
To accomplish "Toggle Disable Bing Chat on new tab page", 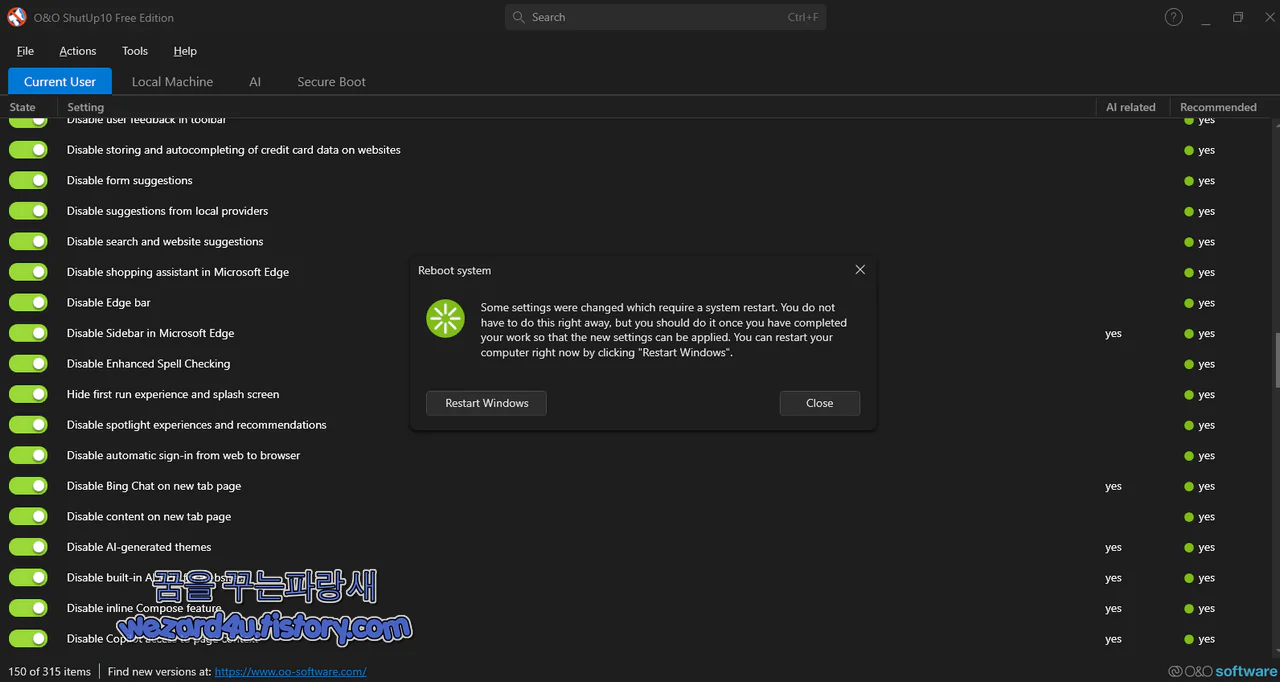I will click(x=28, y=485).
